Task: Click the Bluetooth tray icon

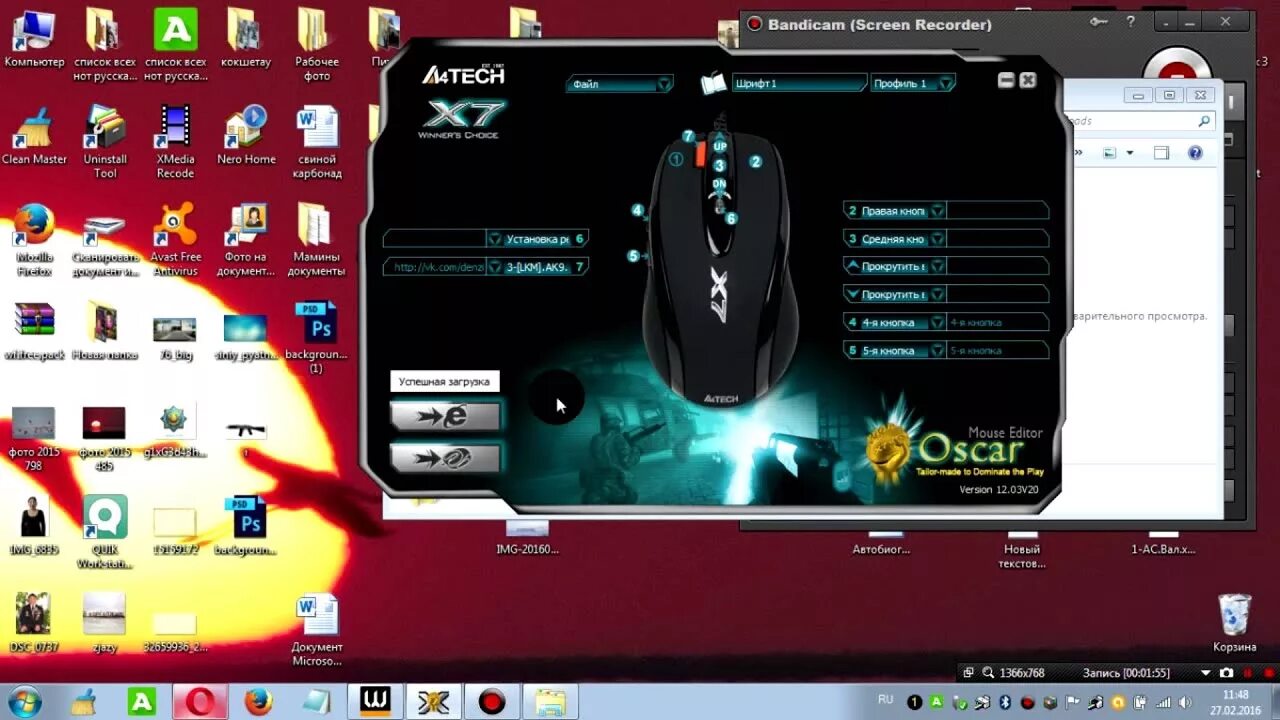Action: [x=1007, y=702]
